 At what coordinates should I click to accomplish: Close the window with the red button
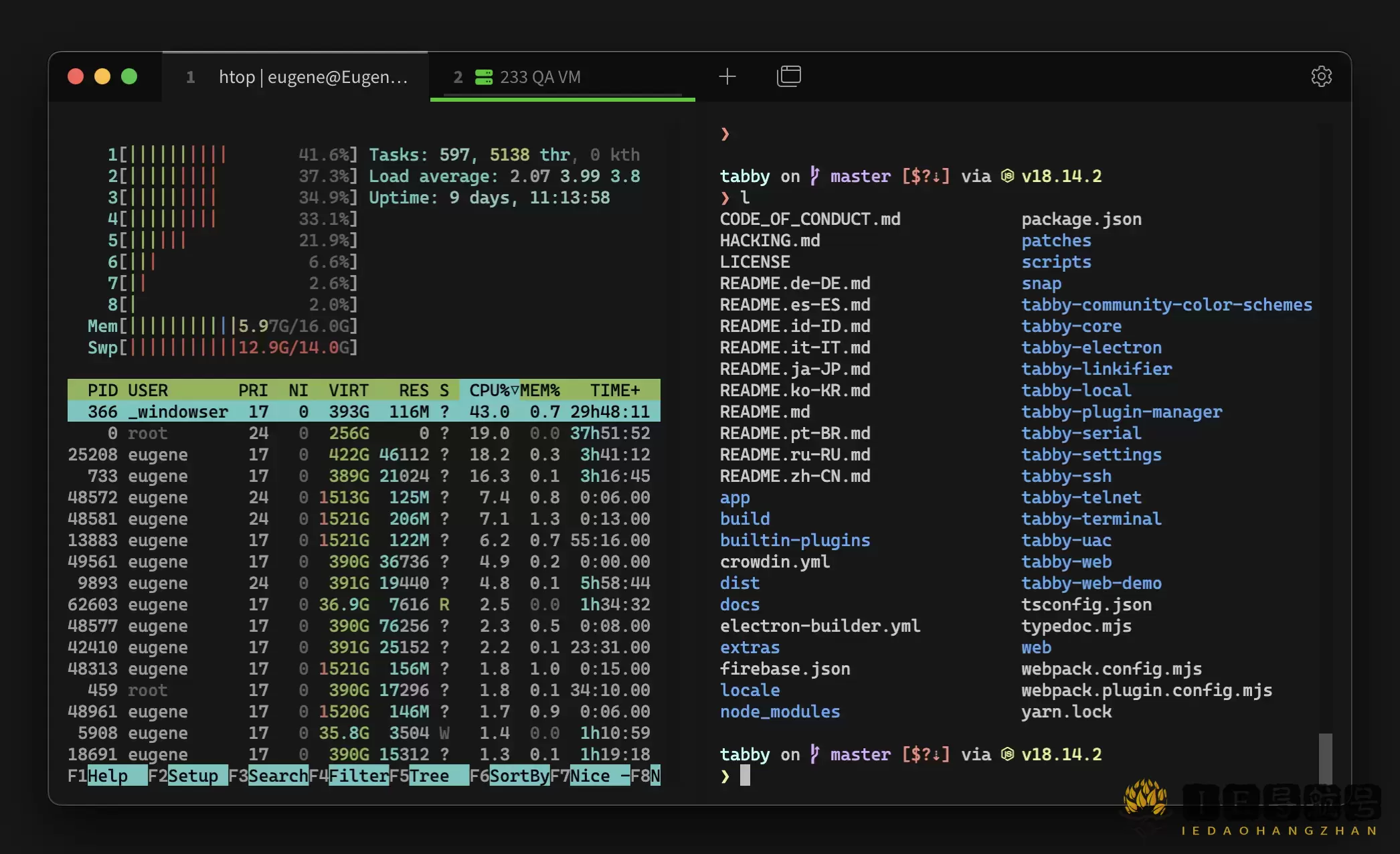[76, 76]
